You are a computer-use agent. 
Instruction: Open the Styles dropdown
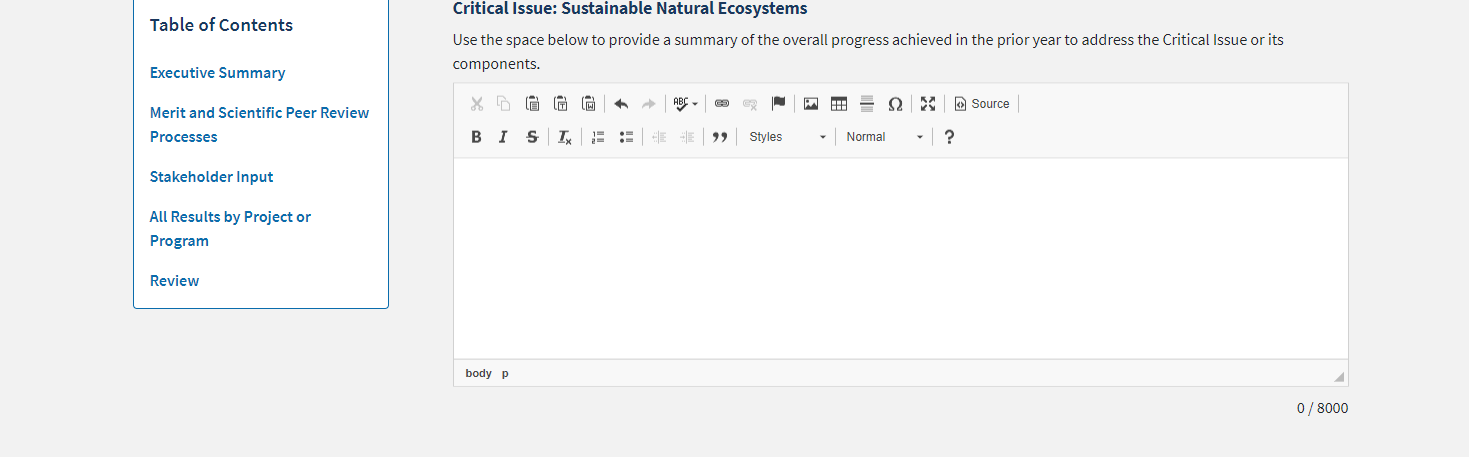pos(788,137)
